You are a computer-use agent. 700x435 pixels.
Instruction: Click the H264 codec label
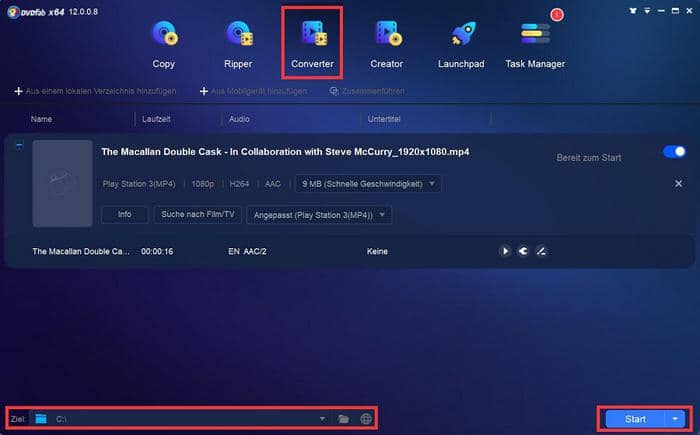239,184
